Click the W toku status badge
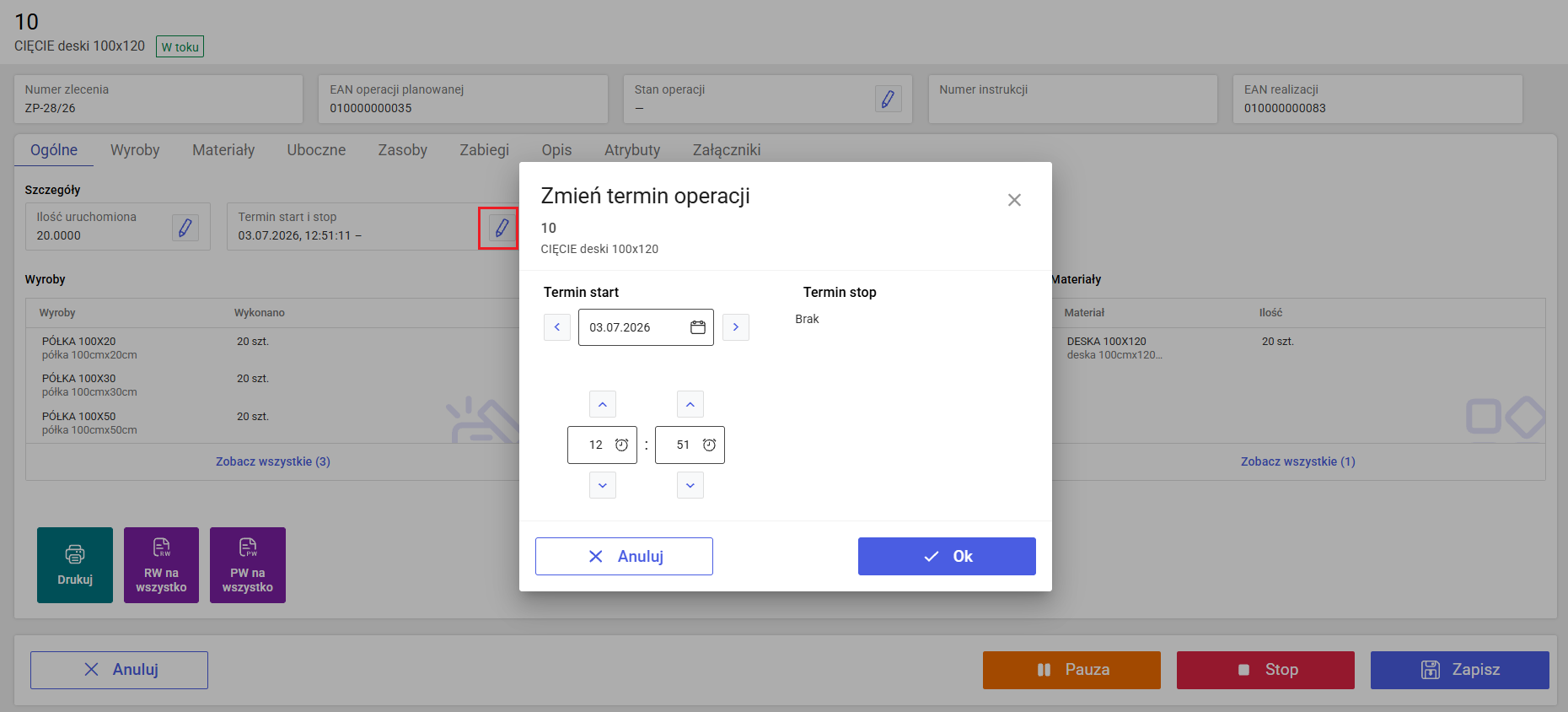 coord(180,46)
